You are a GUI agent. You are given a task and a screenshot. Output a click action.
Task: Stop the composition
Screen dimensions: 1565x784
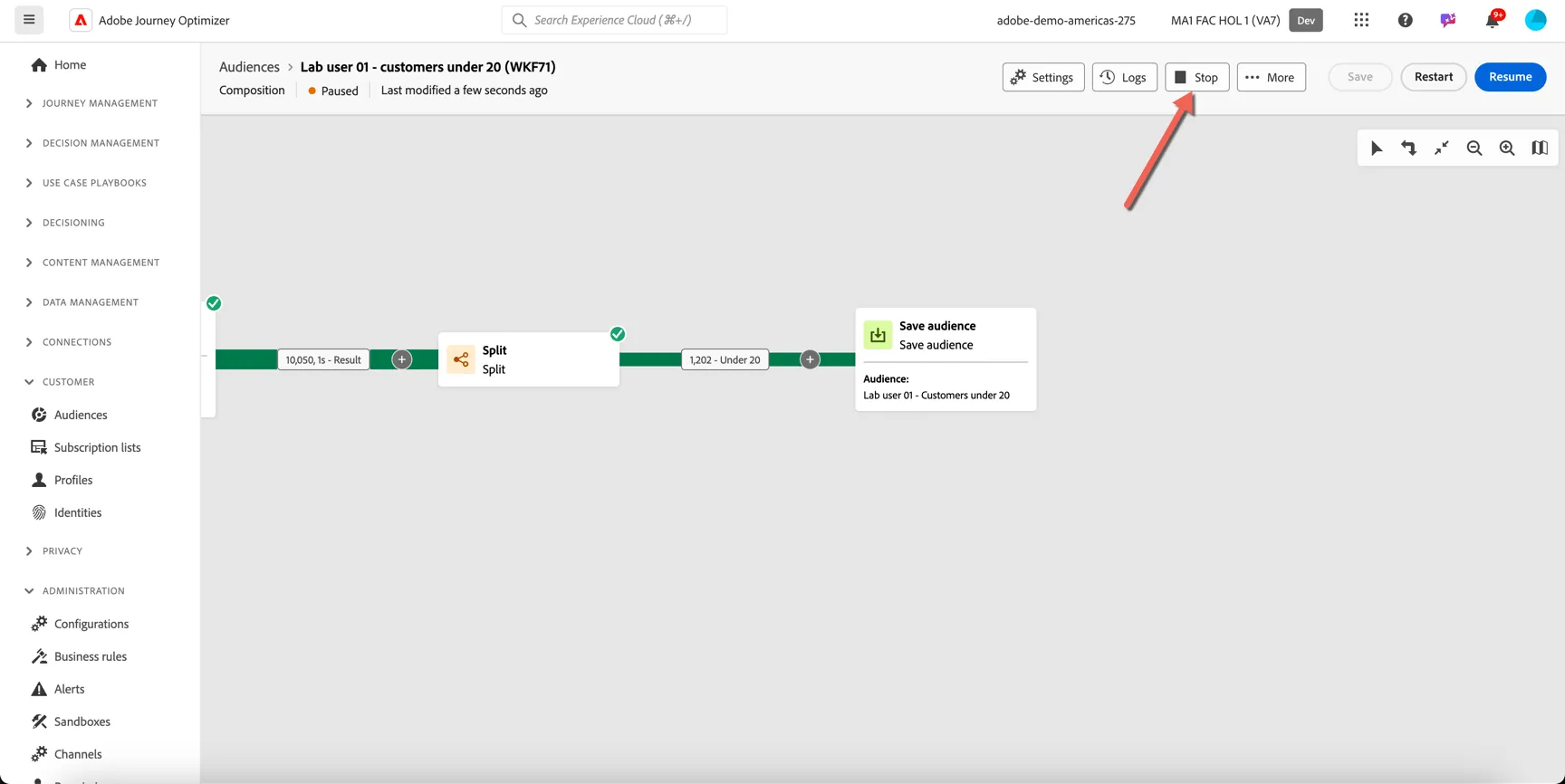(x=1196, y=77)
